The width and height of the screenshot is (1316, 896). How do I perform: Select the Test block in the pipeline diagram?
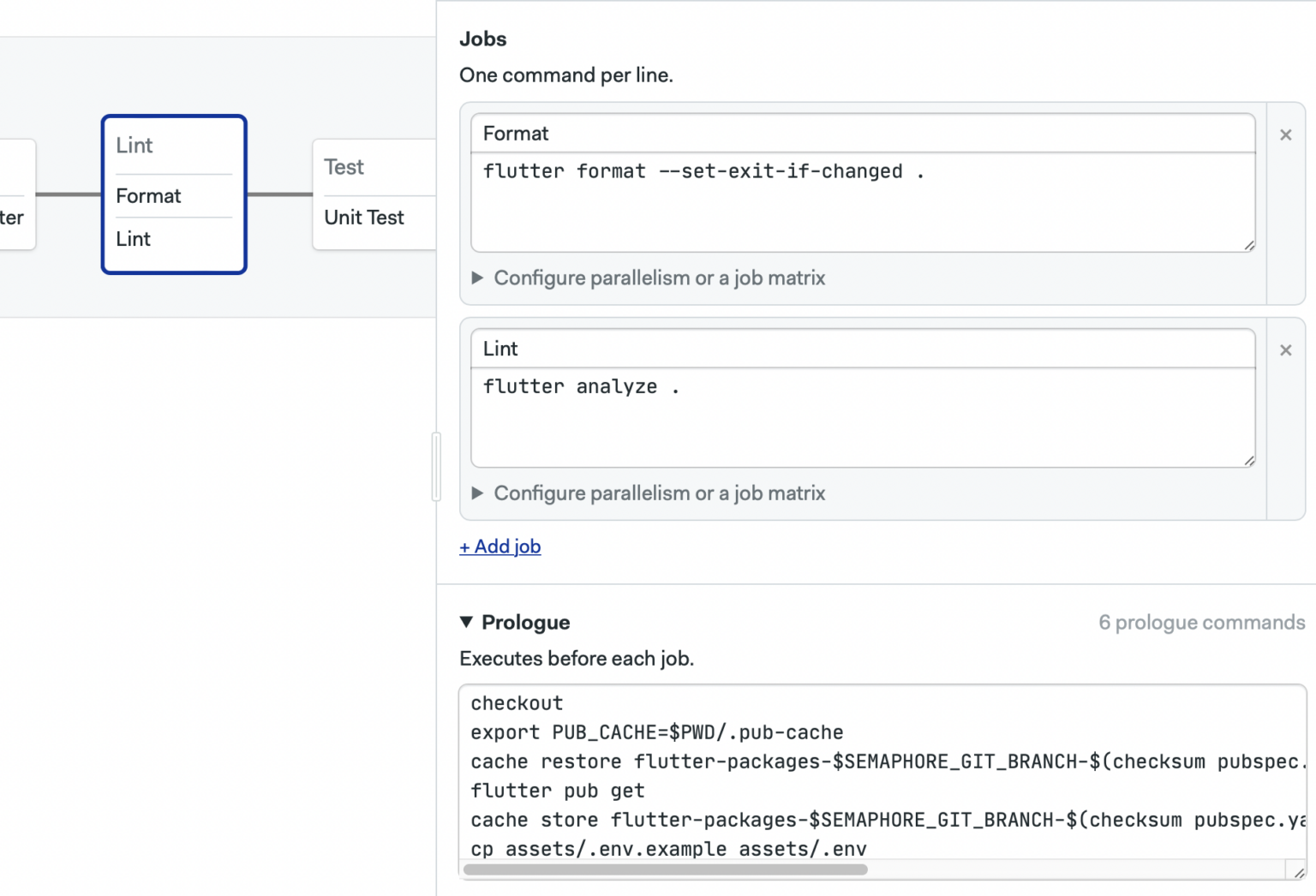343,166
